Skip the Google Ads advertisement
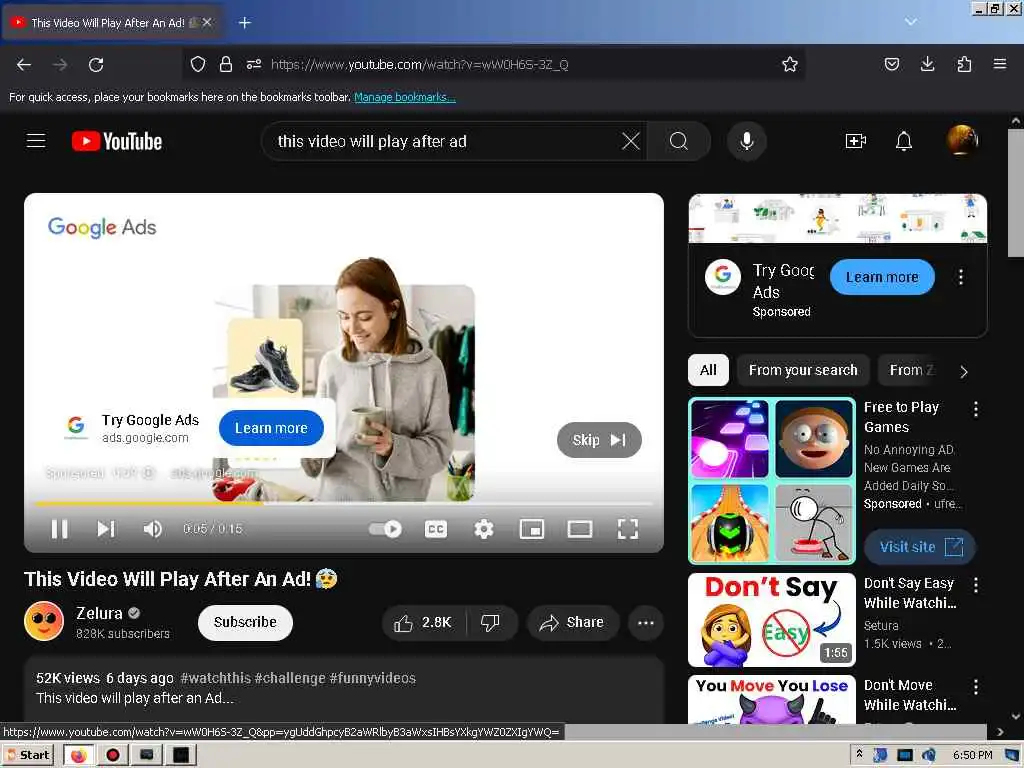This screenshot has width=1024, height=768. (599, 440)
